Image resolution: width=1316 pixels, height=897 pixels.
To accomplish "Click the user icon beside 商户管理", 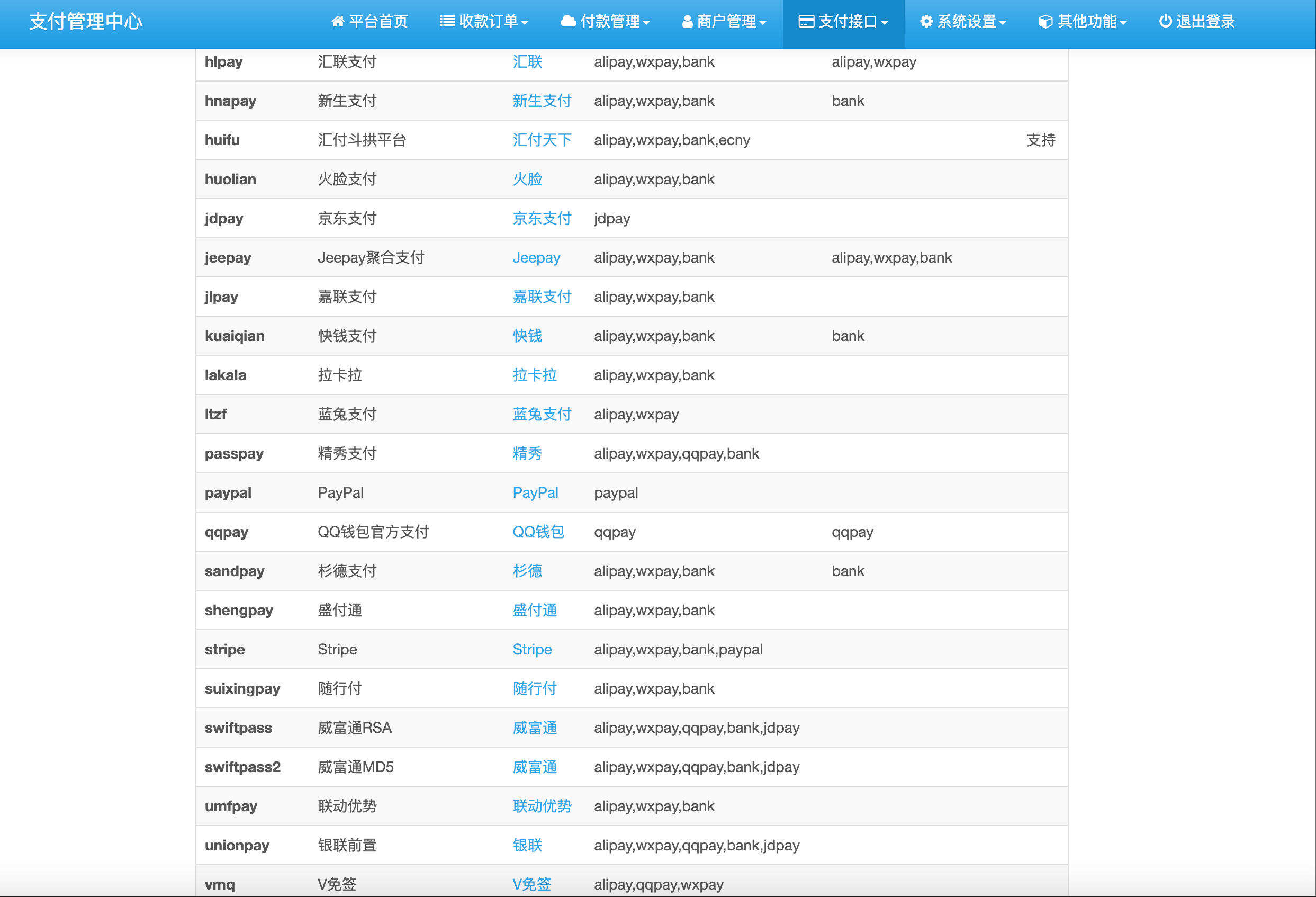I will point(687,22).
